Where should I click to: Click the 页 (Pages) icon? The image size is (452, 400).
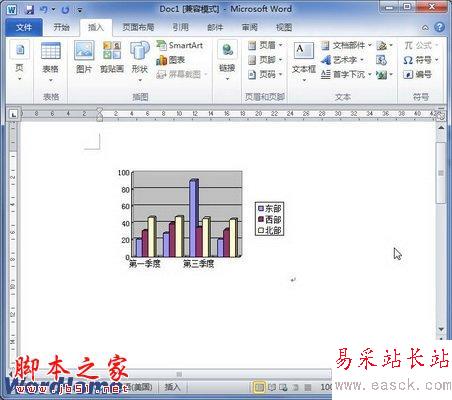(20, 50)
